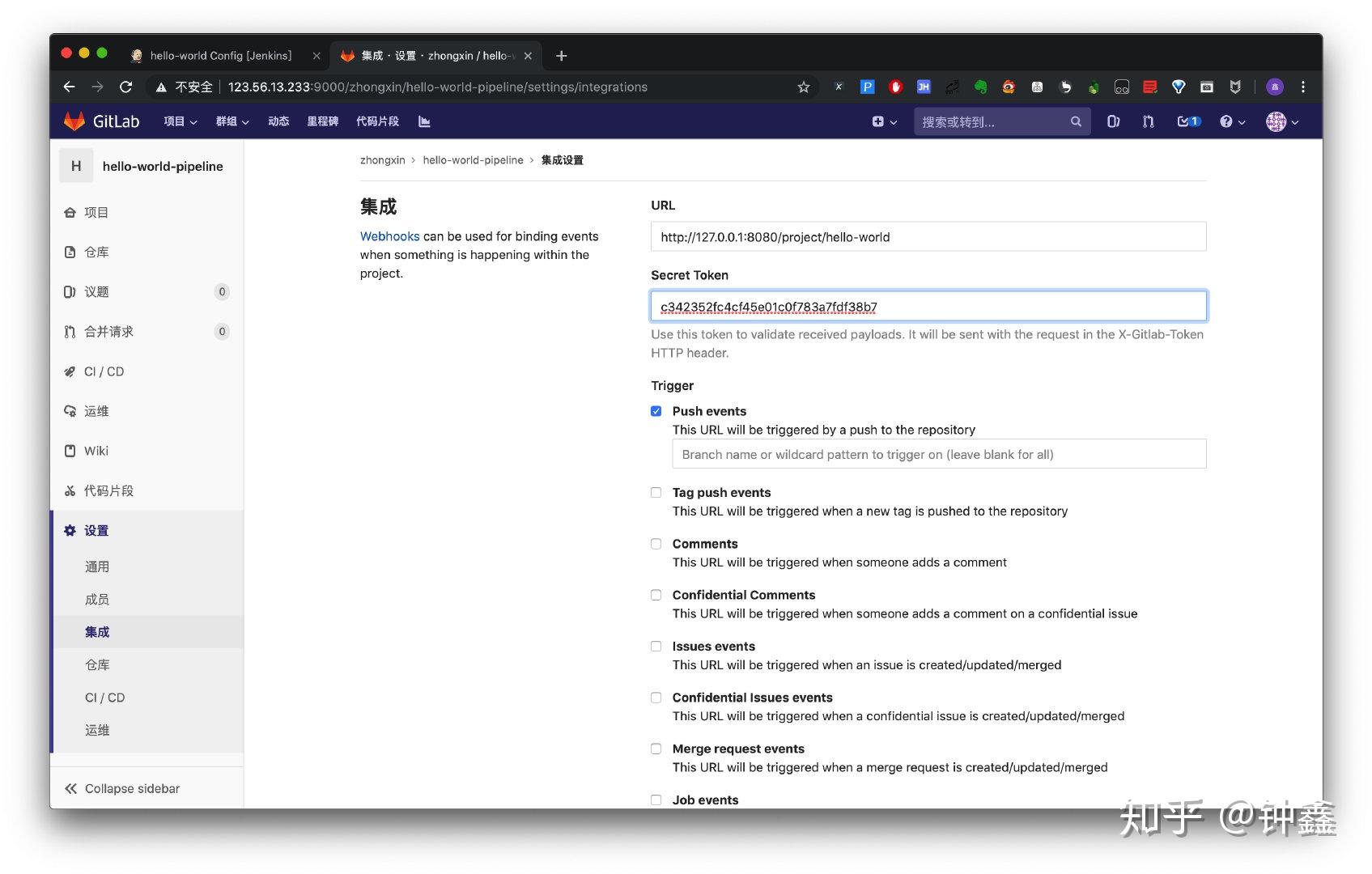Open the to-do list icon with the 1 badge
1372x874 pixels.
[x=1188, y=121]
